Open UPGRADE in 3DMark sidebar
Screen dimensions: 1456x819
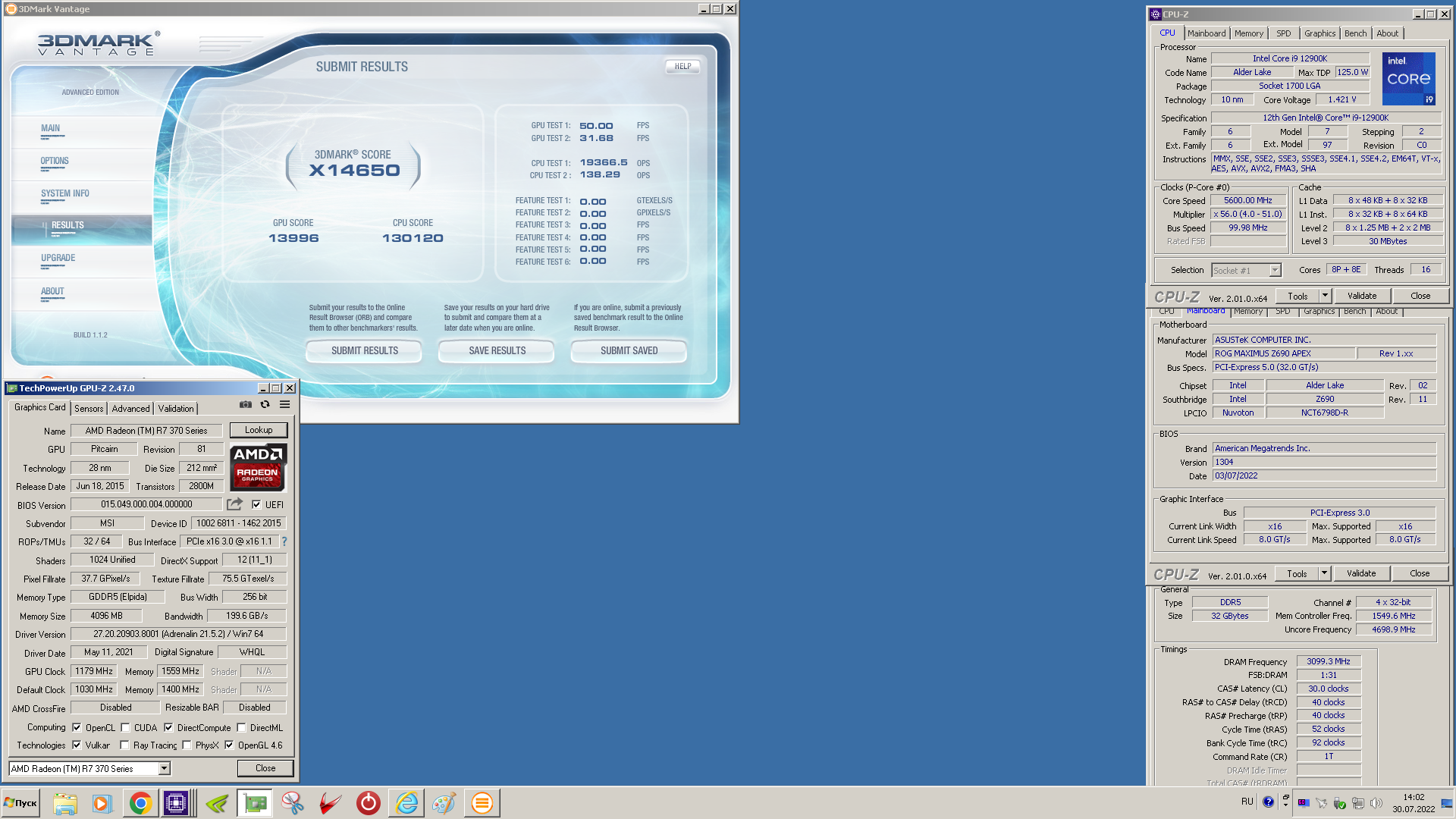(x=58, y=258)
